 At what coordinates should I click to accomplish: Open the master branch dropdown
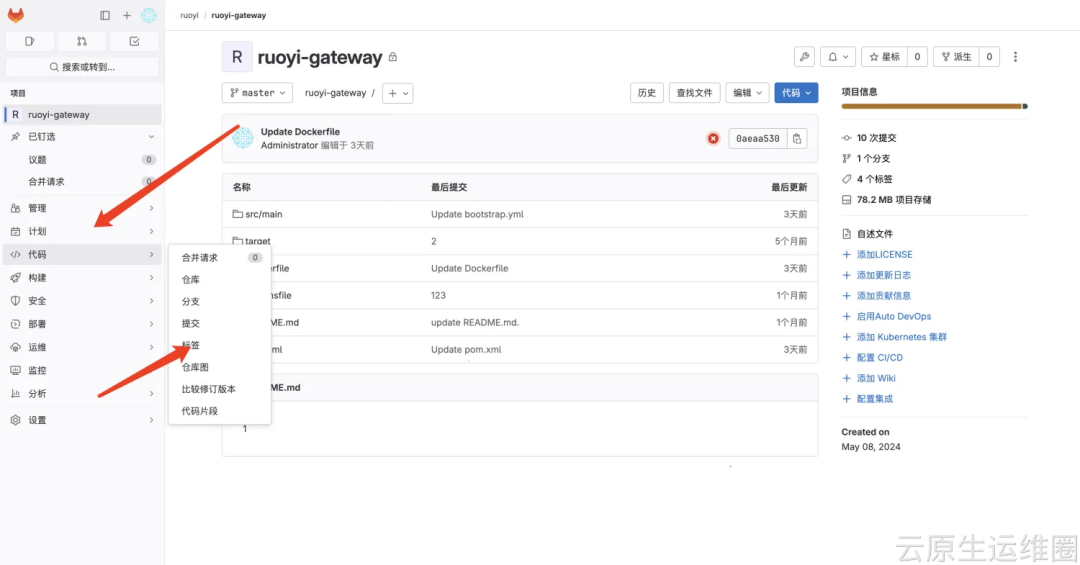257,93
